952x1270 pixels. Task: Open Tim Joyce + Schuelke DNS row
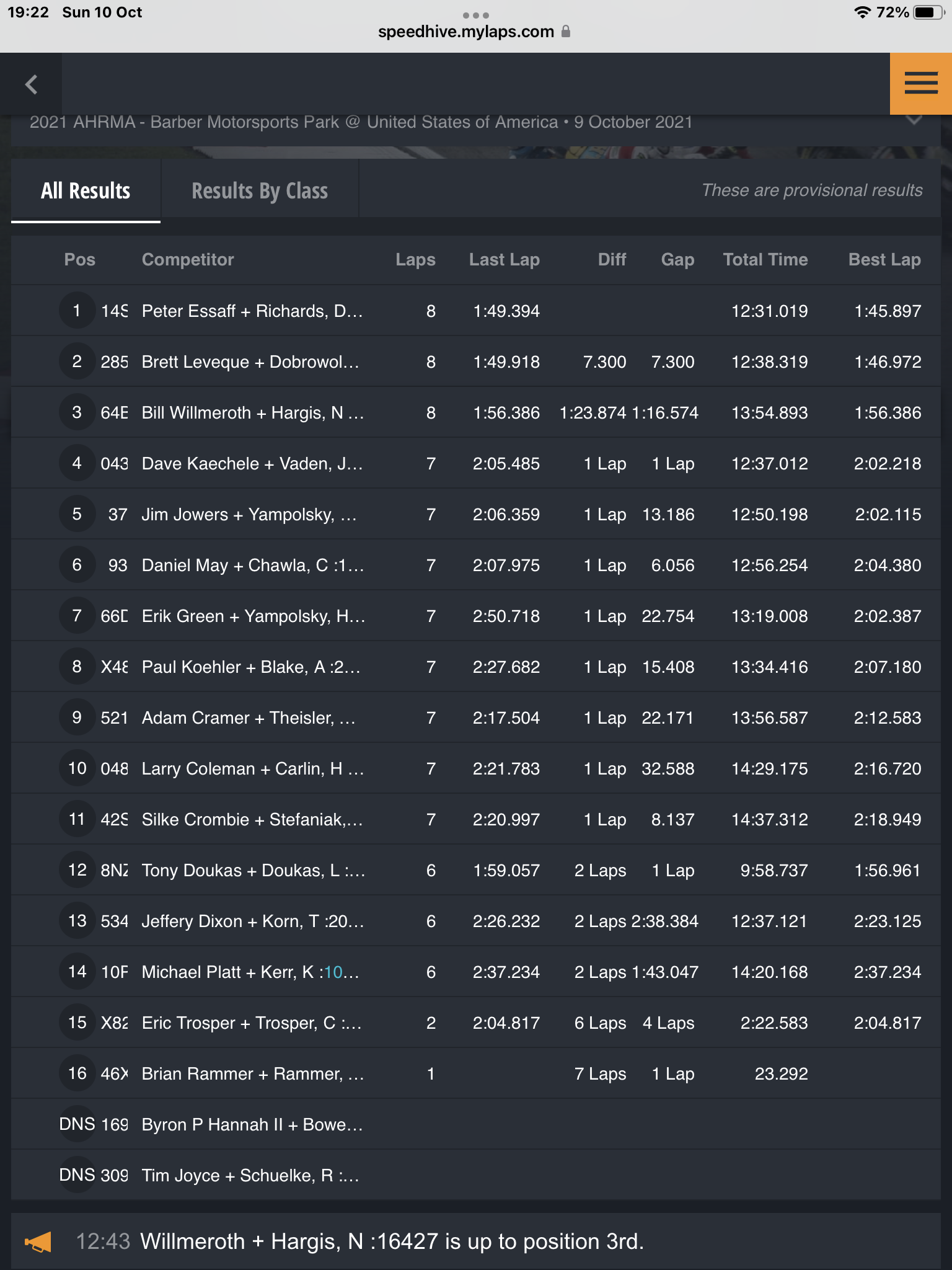pyautogui.click(x=476, y=1175)
